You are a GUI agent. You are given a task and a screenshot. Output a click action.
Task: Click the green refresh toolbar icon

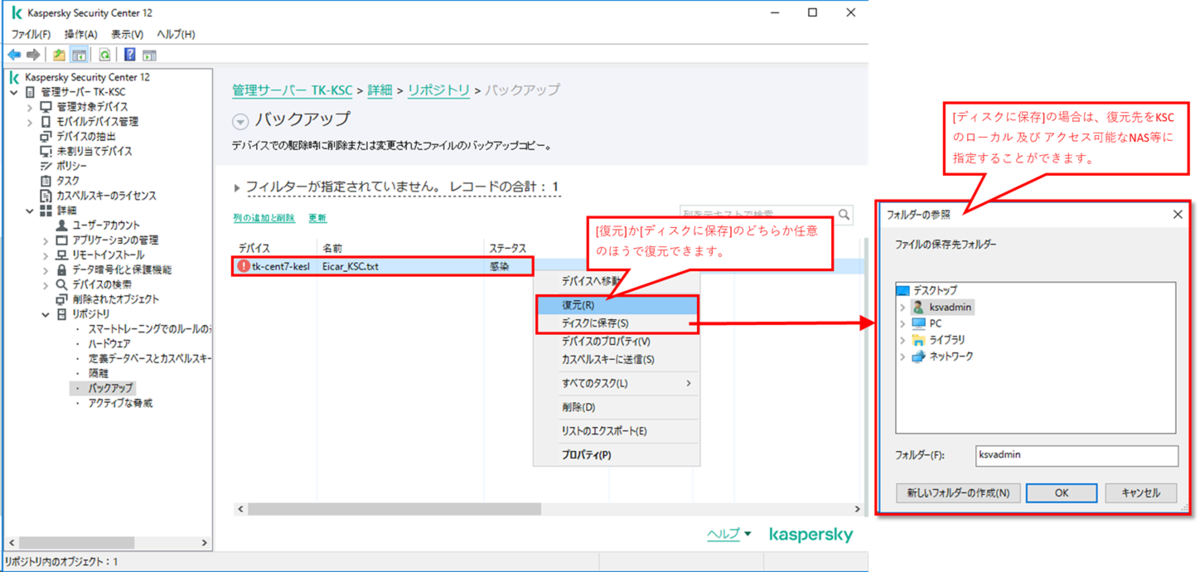[x=104, y=54]
